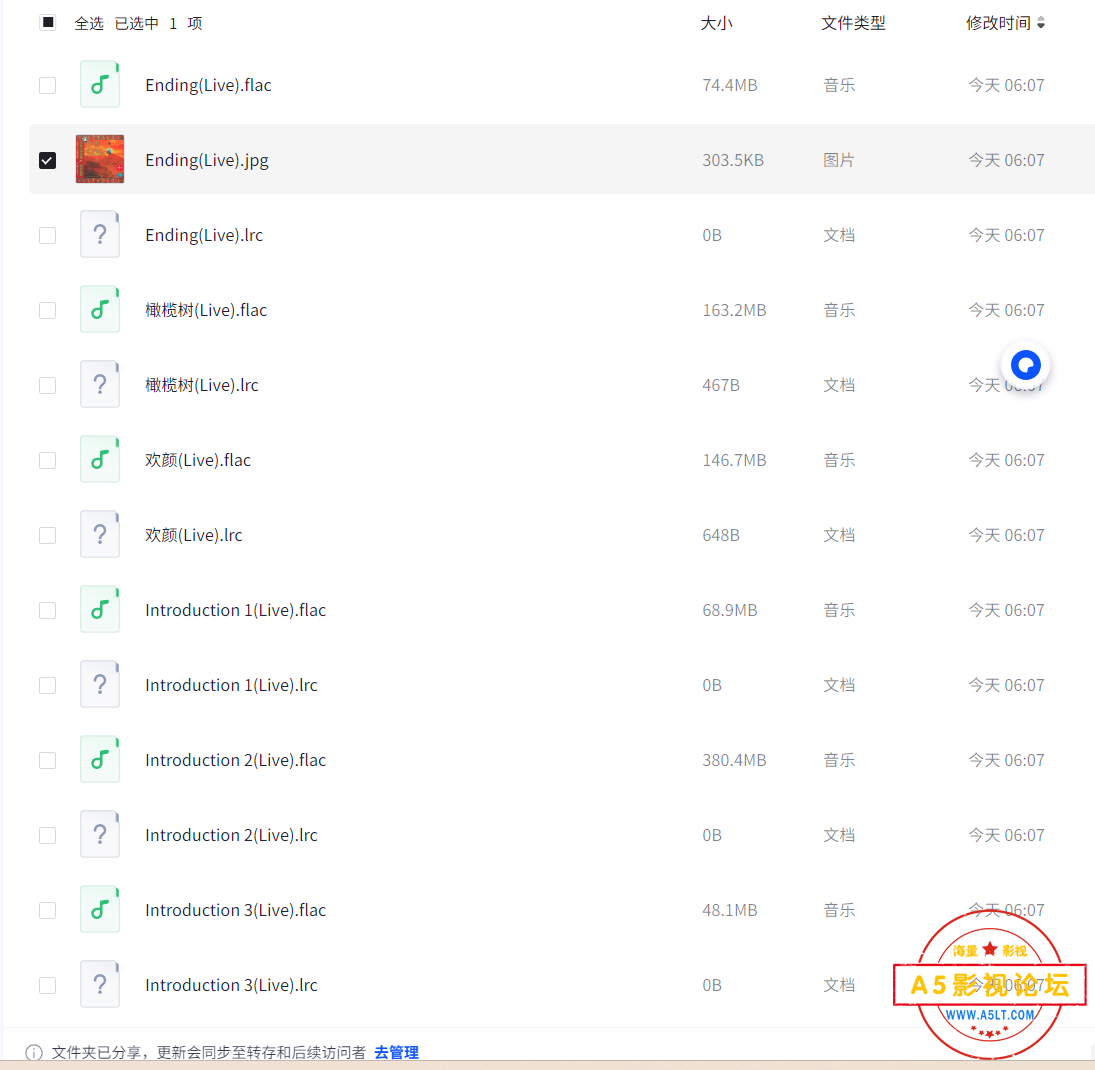This screenshot has height=1070, width=1095.
Task: Click the 48.1MB size value
Action: pos(730,911)
